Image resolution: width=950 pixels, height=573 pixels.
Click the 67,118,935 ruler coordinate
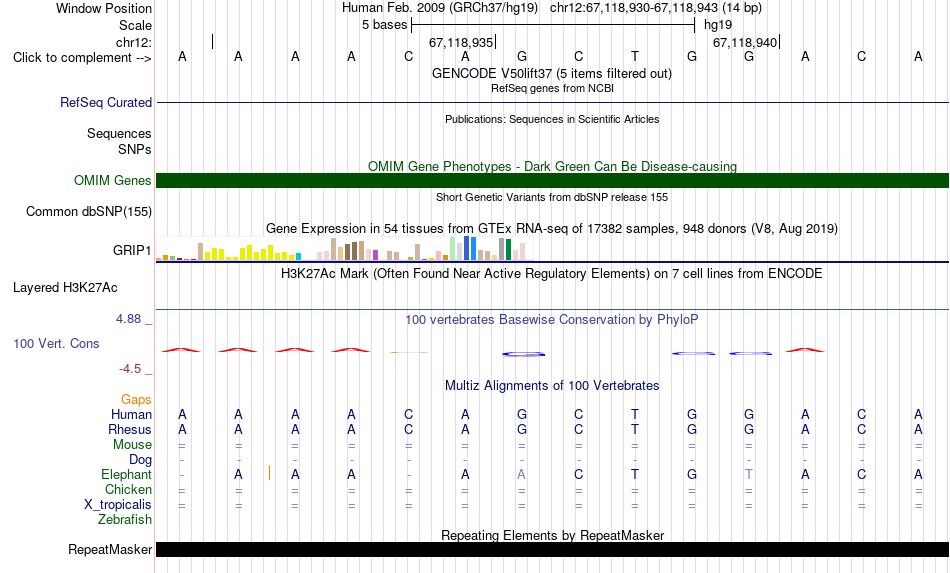461,42
